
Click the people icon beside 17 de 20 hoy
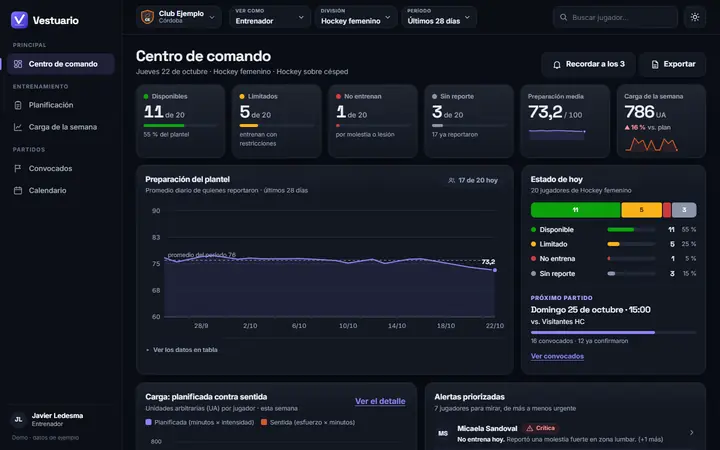tap(451, 180)
